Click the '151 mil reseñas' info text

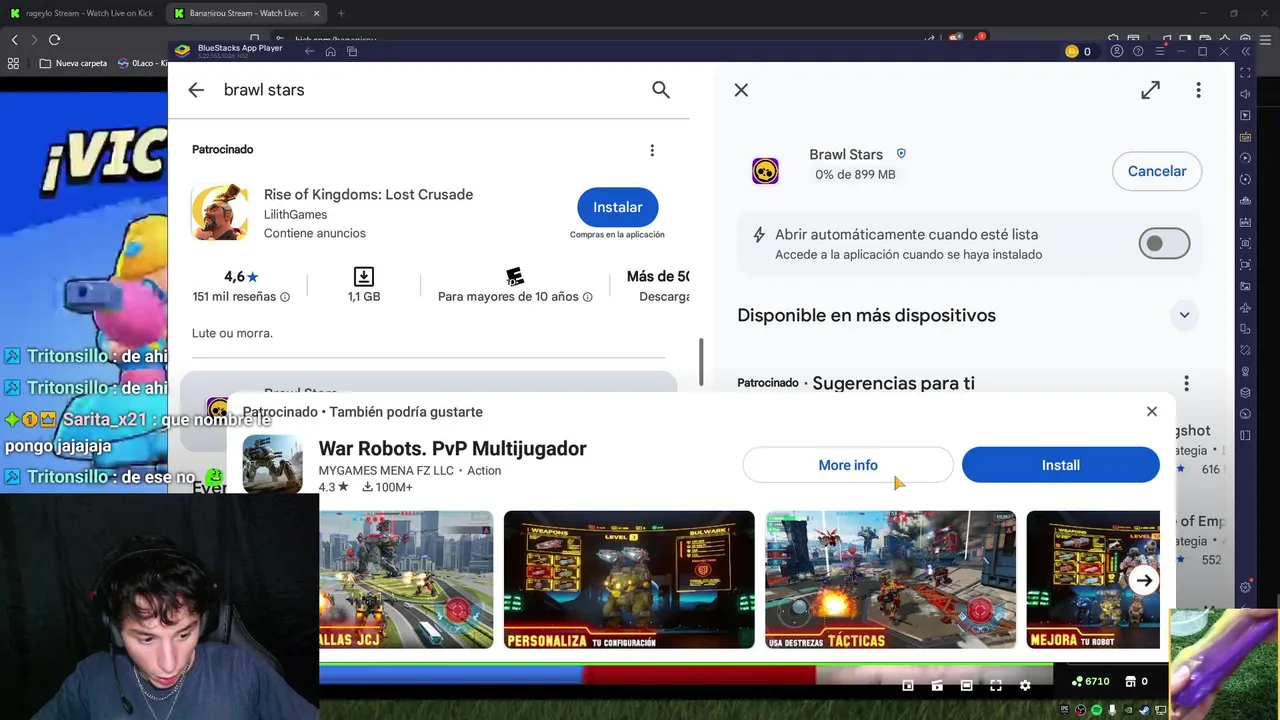pos(241,297)
